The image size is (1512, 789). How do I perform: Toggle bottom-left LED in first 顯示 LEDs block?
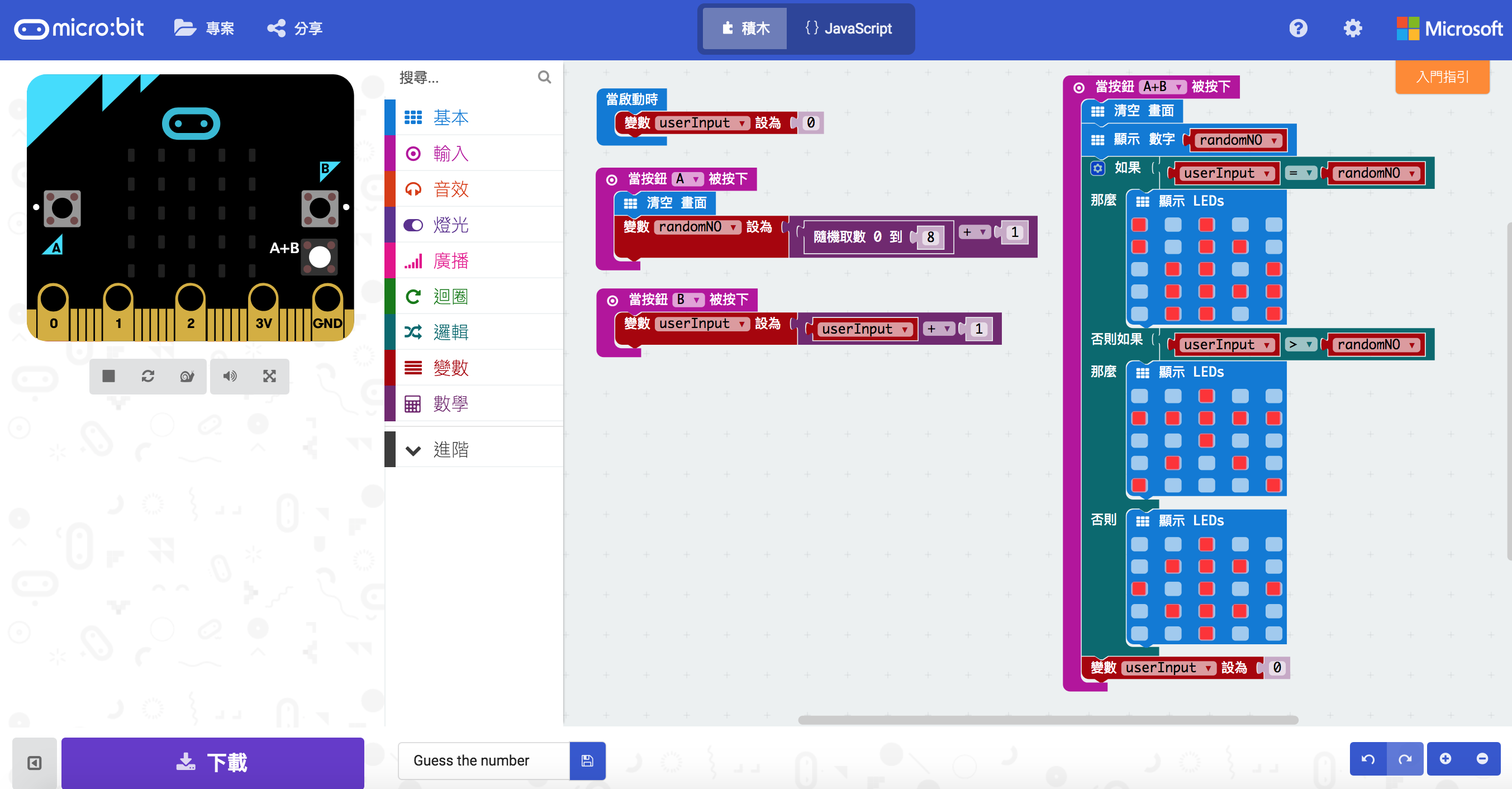point(1139,314)
